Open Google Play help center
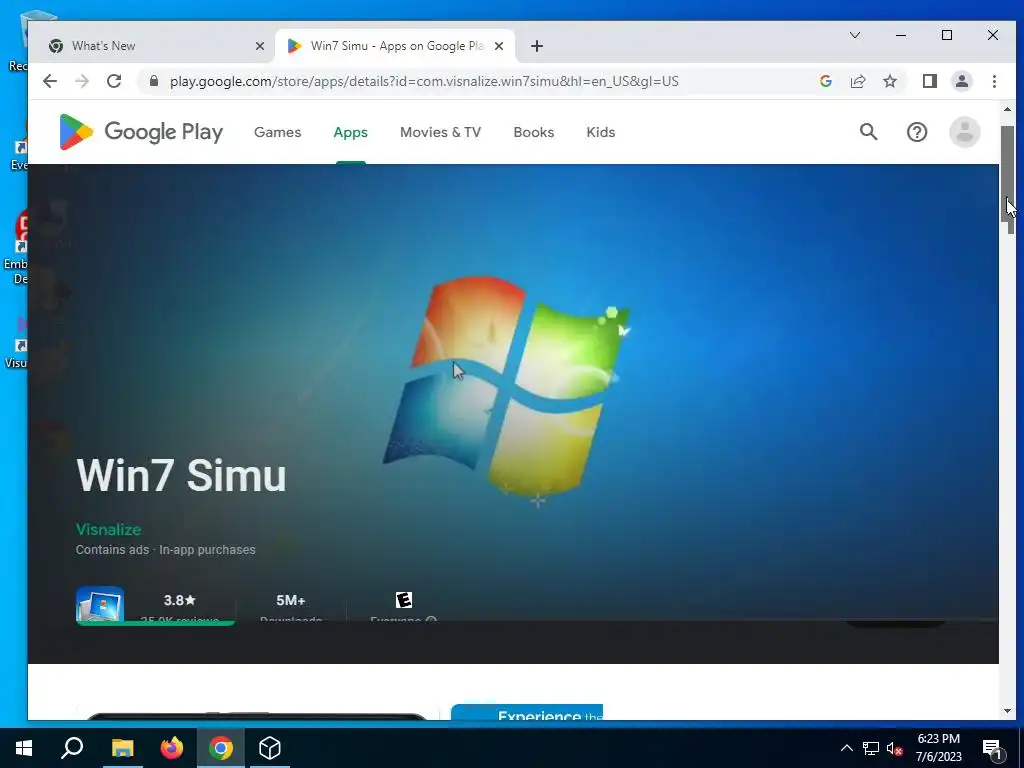Screen dimensions: 1024x768 pyautogui.click(x=916, y=132)
